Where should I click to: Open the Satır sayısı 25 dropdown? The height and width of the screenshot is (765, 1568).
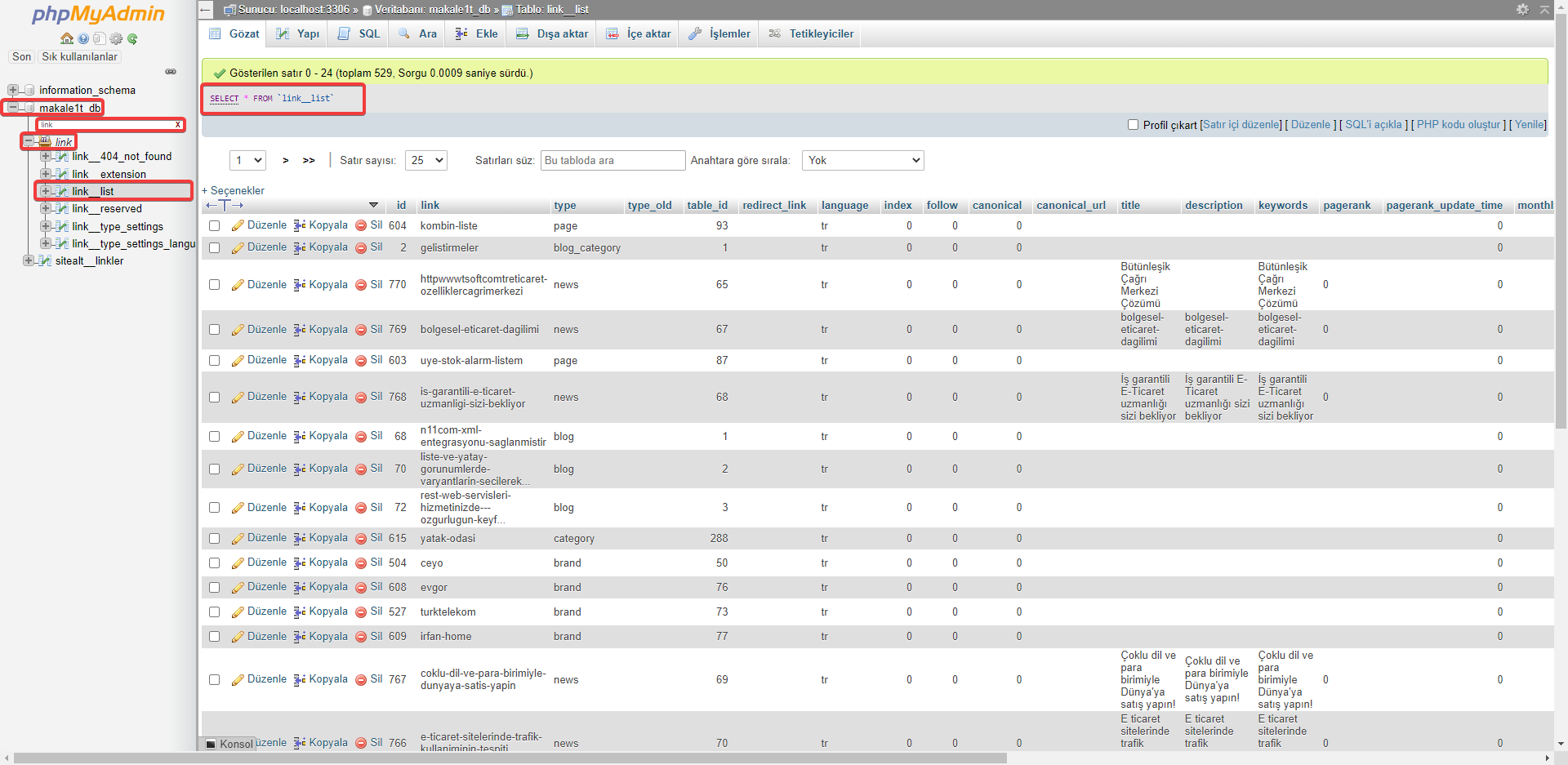(x=426, y=161)
